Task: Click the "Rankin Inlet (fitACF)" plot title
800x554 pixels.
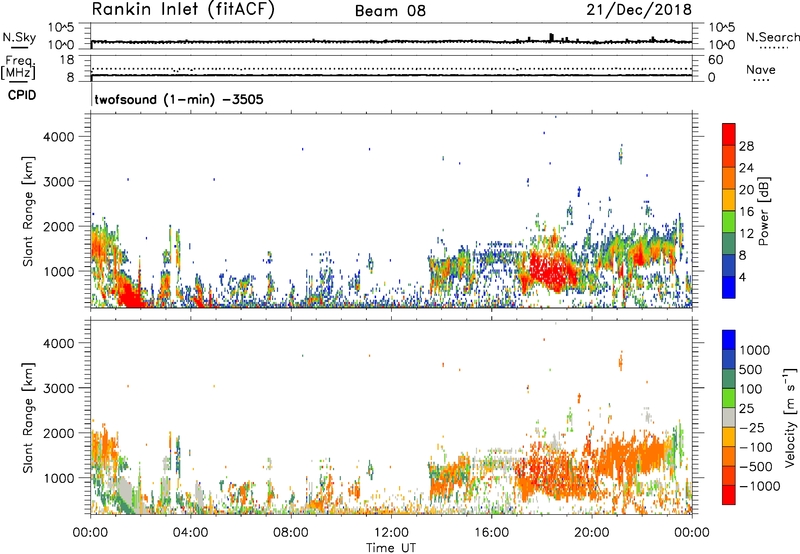Action: click(x=183, y=10)
